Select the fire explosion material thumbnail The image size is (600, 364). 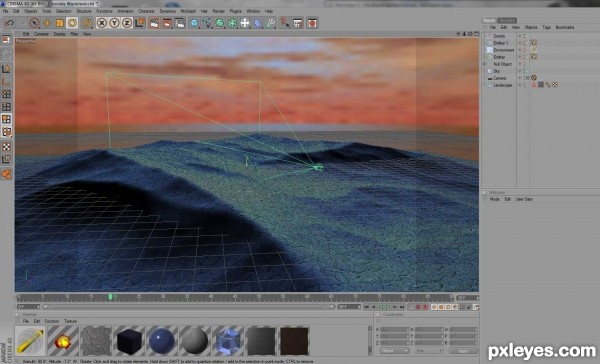[x=63, y=340]
